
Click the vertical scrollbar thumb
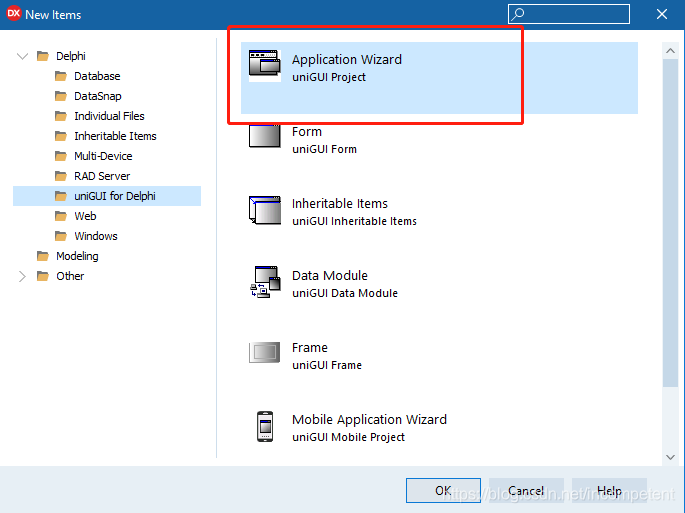point(670,223)
